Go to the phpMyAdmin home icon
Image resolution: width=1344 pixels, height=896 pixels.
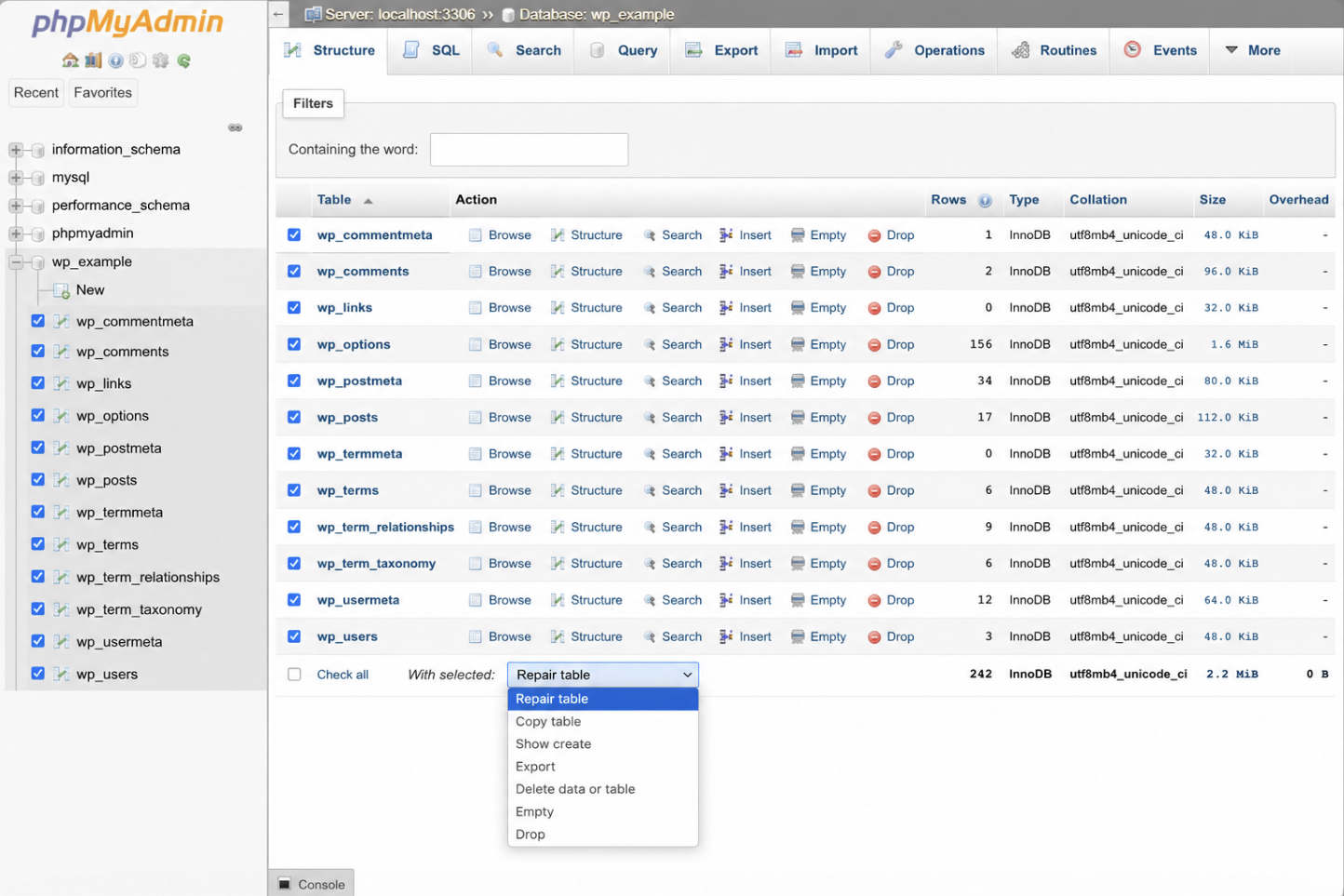pyautogui.click(x=70, y=60)
